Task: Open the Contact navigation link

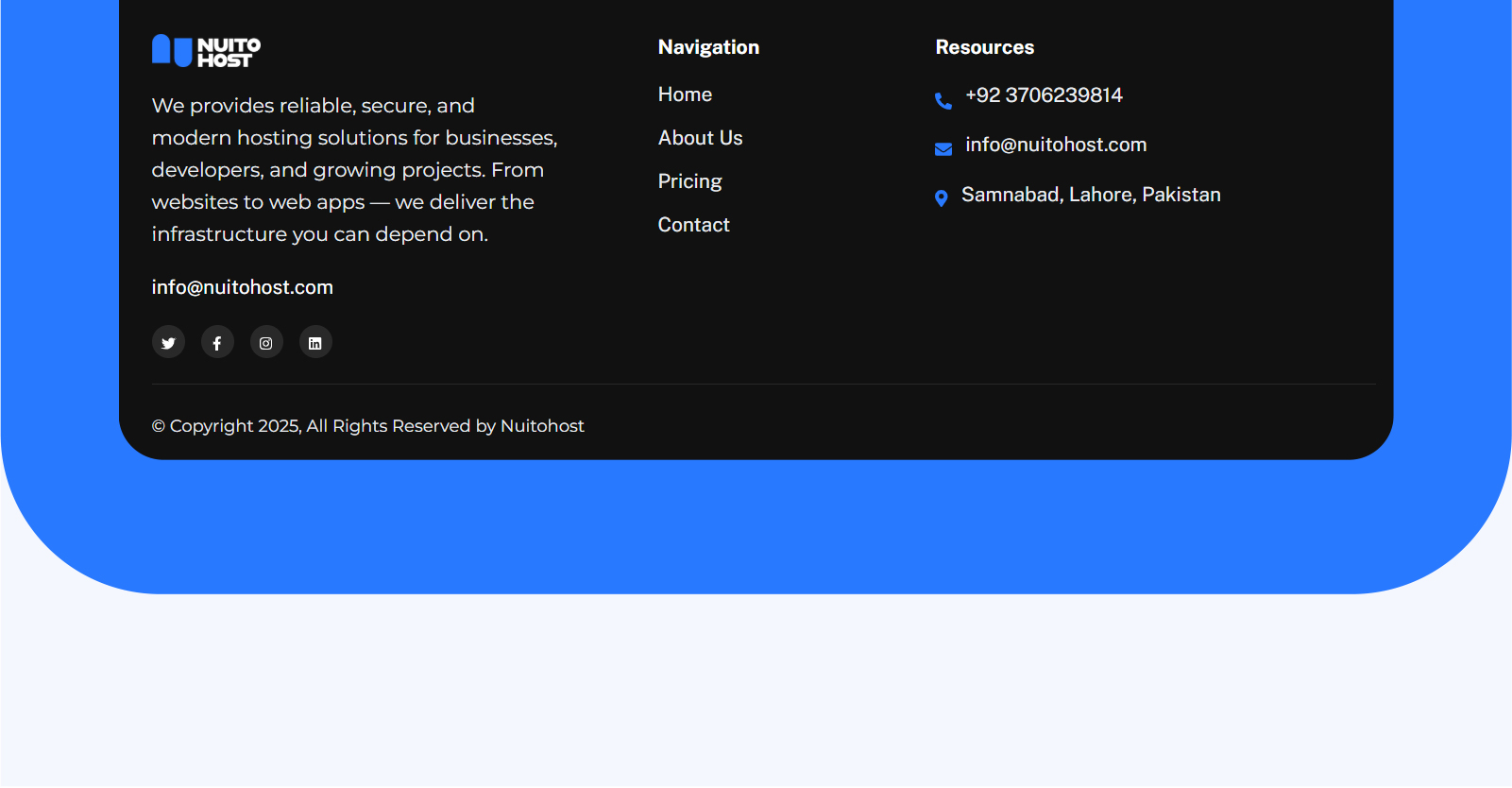Action: tap(693, 225)
